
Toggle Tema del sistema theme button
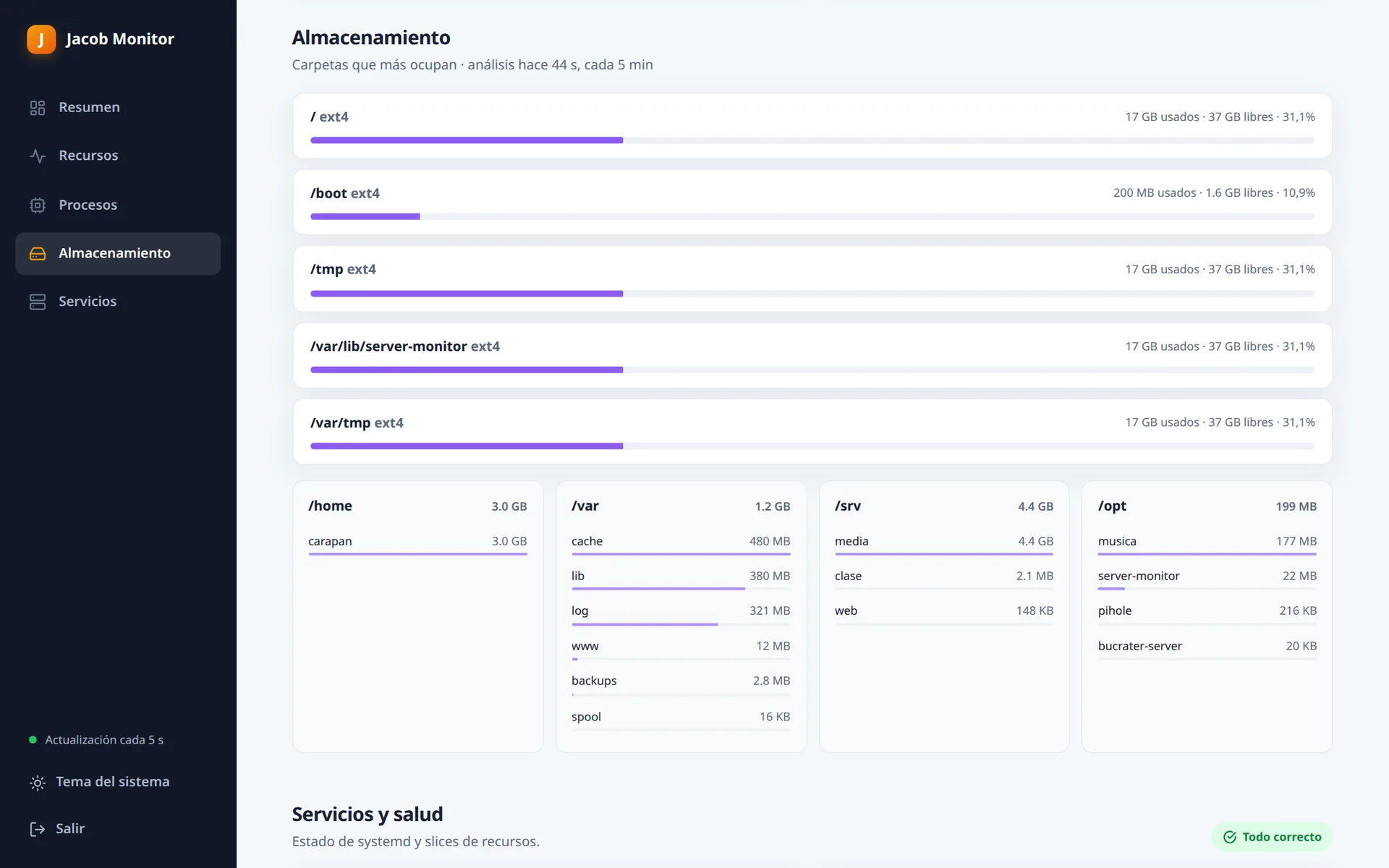(118, 782)
